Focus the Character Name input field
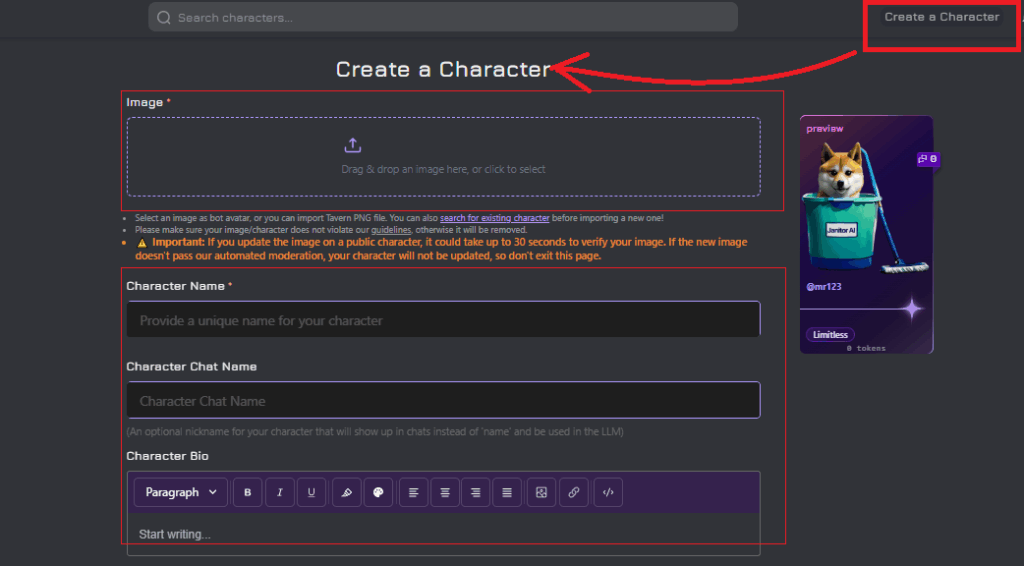1024x566 pixels. 443,320
